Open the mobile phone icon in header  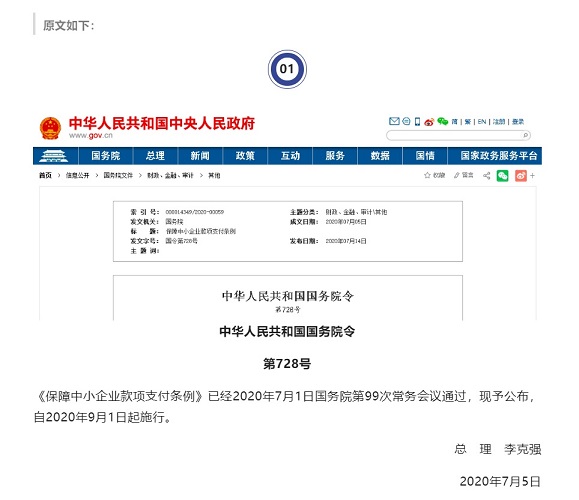(418, 121)
